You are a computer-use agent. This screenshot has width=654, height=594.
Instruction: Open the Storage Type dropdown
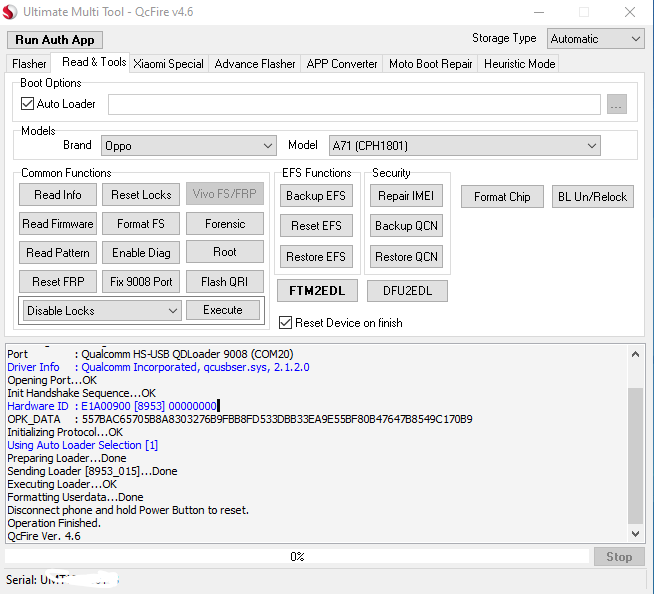click(x=596, y=39)
